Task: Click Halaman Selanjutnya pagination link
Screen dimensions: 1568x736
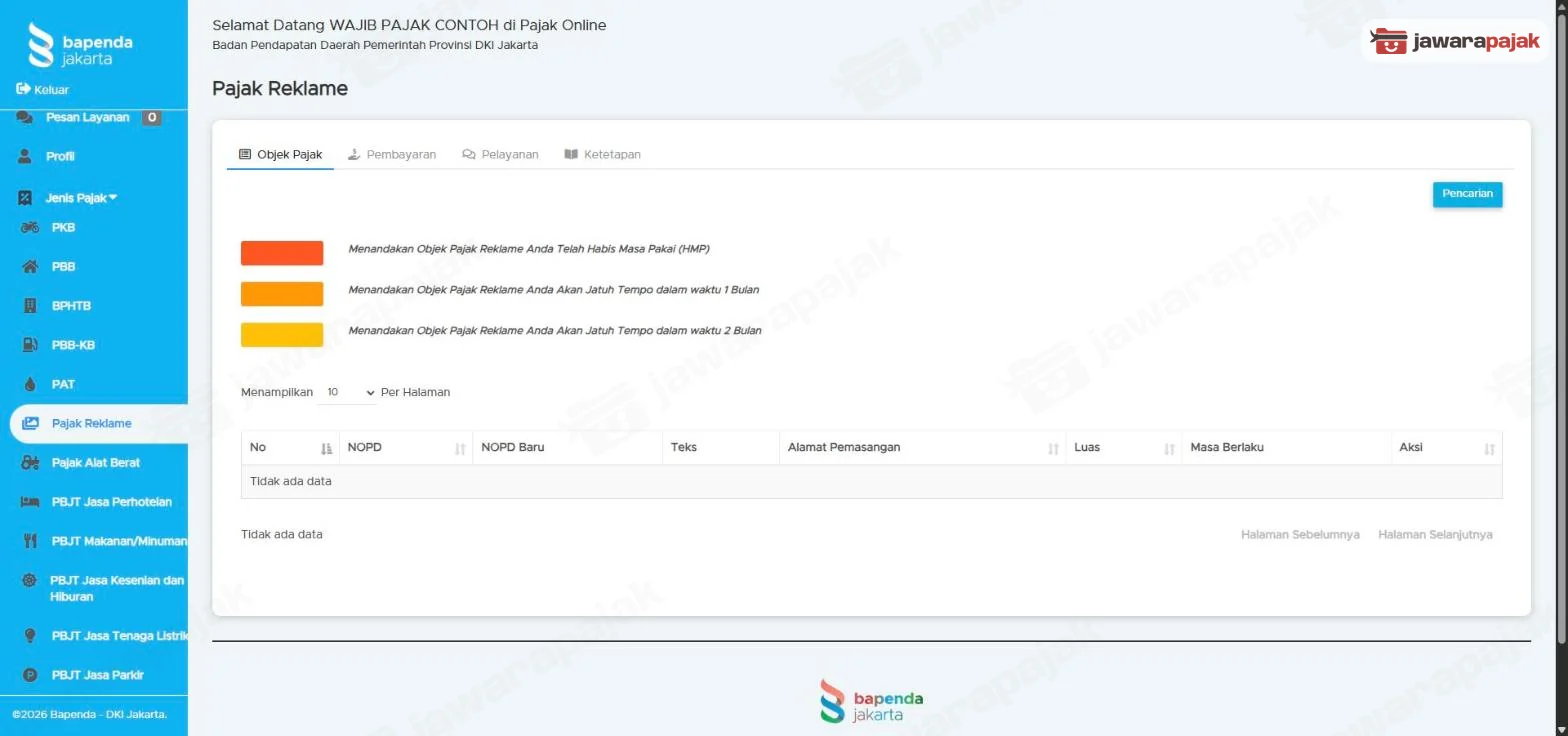Action: [1435, 535]
